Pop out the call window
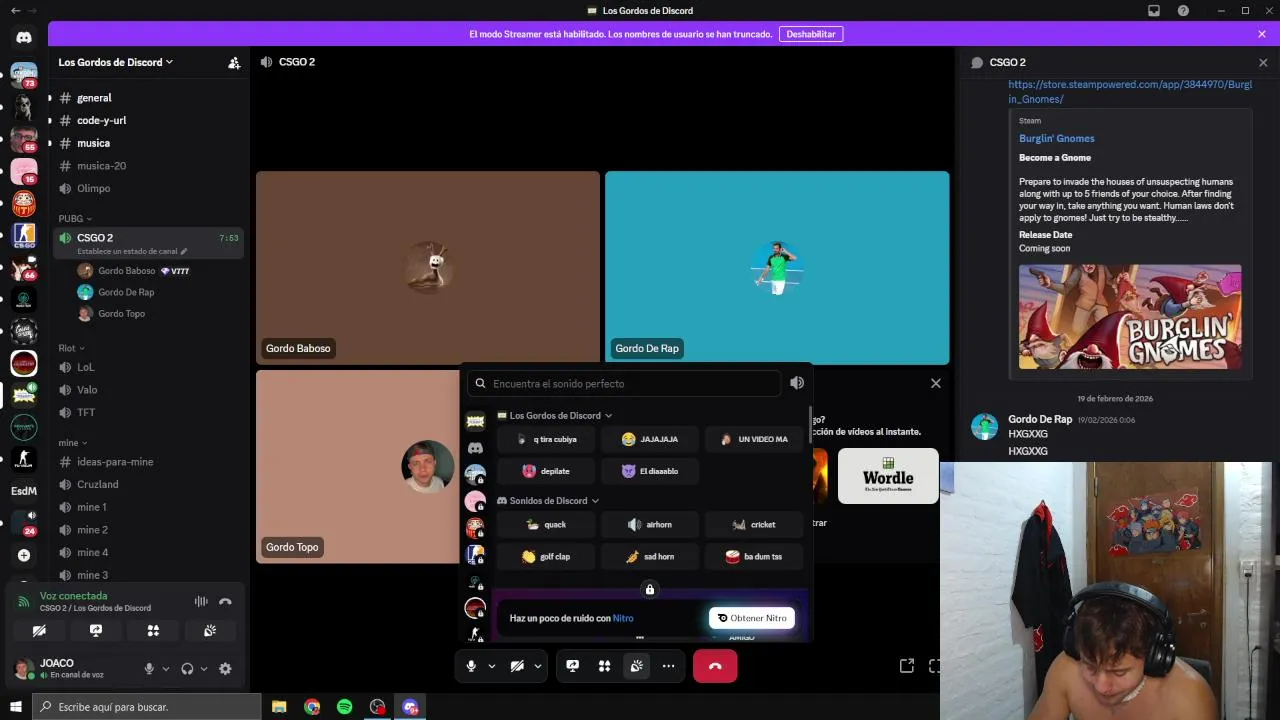The height and width of the screenshot is (720, 1280). pyautogui.click(x=907, y=666)
